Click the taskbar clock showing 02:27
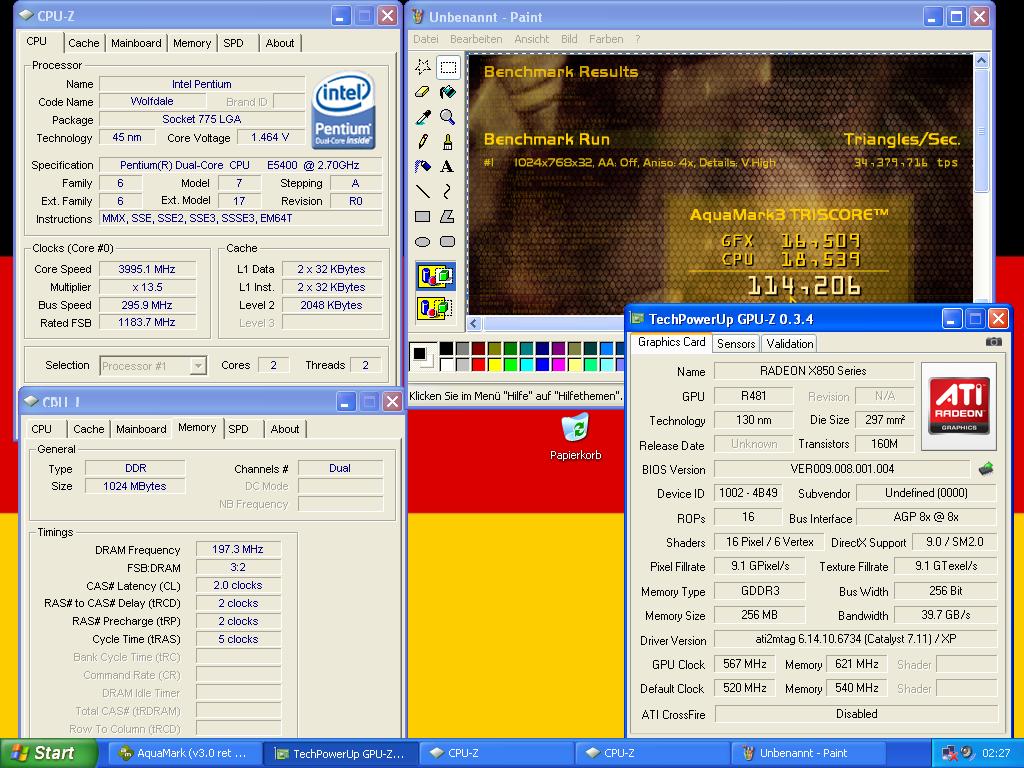The width and height of the screenshot is (1024, 768). pos(996,753)
